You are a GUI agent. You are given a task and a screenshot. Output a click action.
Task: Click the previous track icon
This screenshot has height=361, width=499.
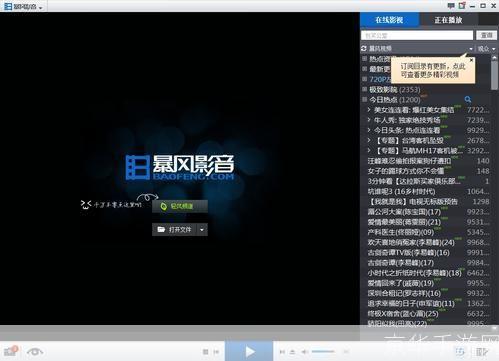tap(216, 352)
